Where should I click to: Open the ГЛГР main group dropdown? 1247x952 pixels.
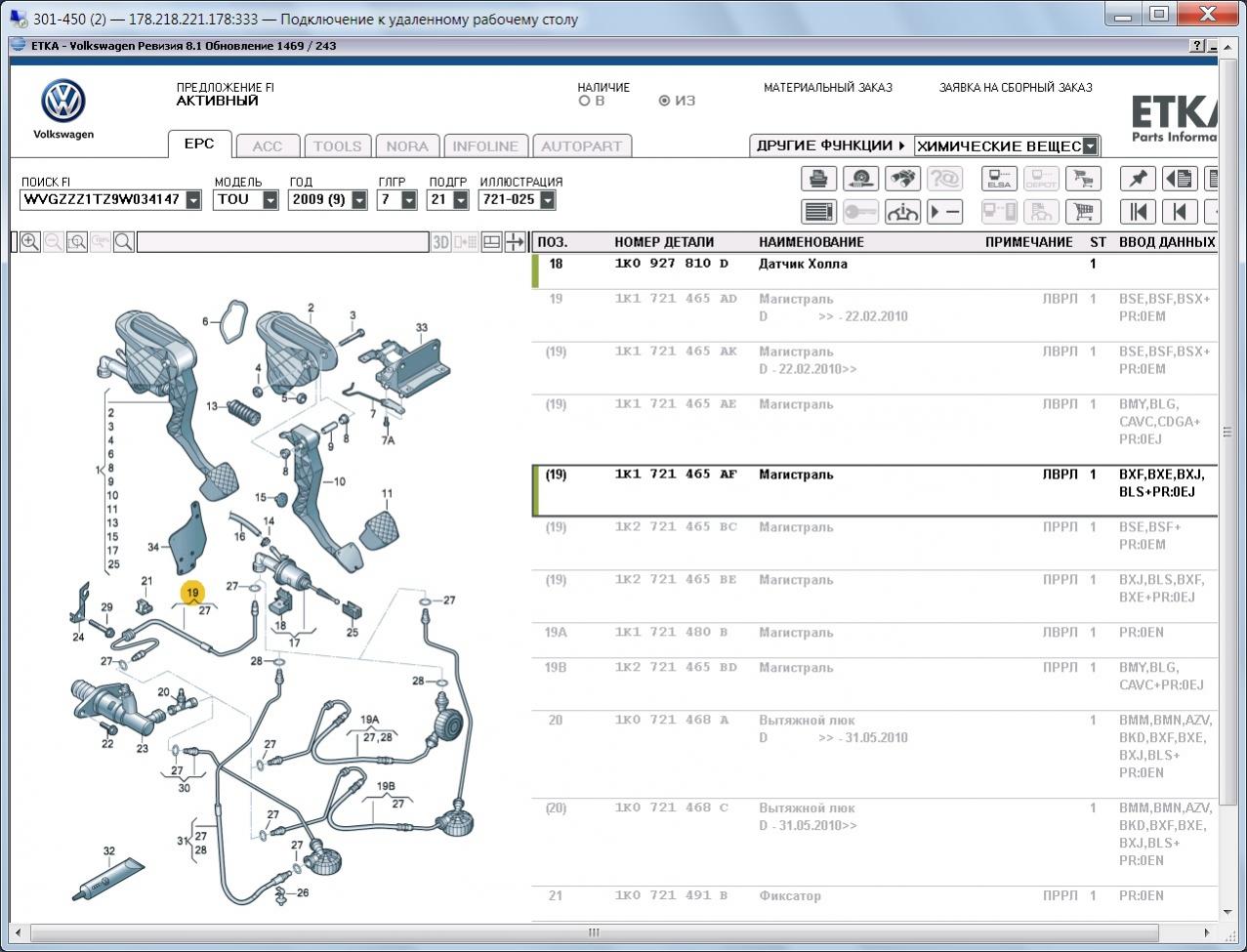[409, 200]
